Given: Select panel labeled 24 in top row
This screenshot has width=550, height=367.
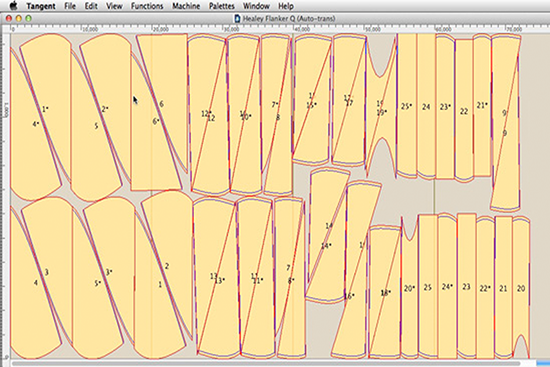Looking at the screenshot, I should (426, 107).
